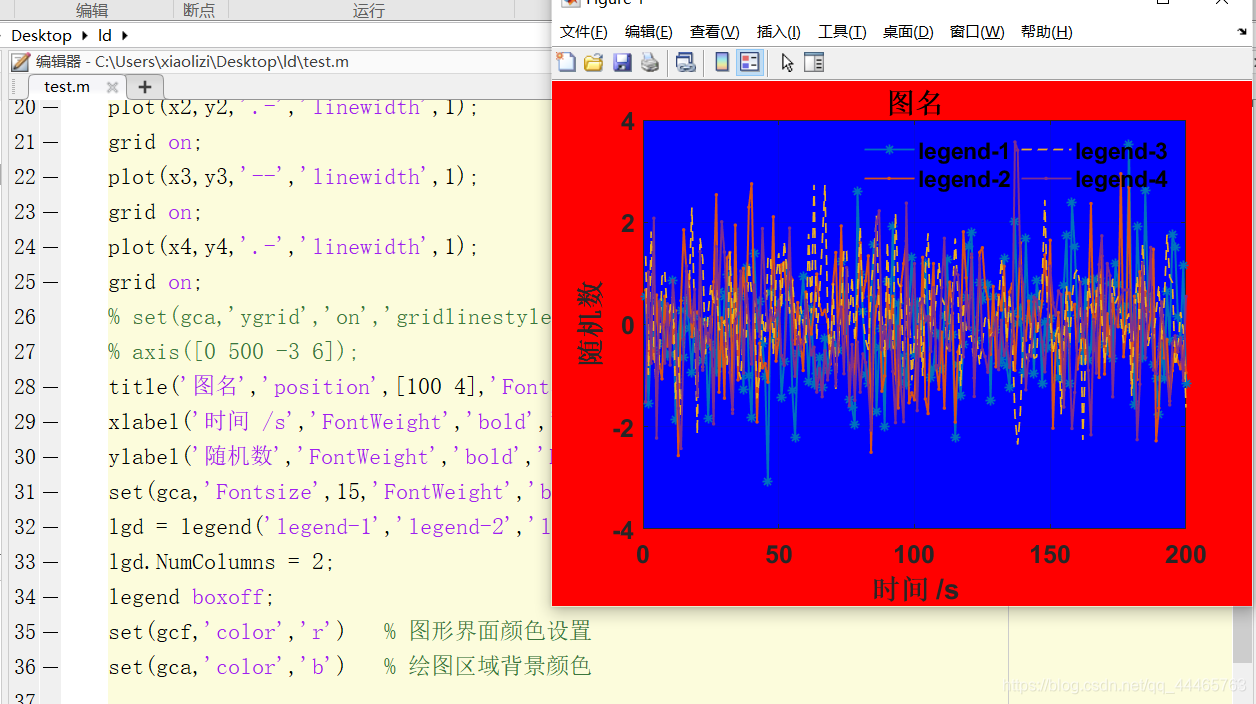Image resolution: width=1256 pixels, height=704 pixels.
Task: Set breakpoint dash at line 21
Action: (x=50, y=142)
